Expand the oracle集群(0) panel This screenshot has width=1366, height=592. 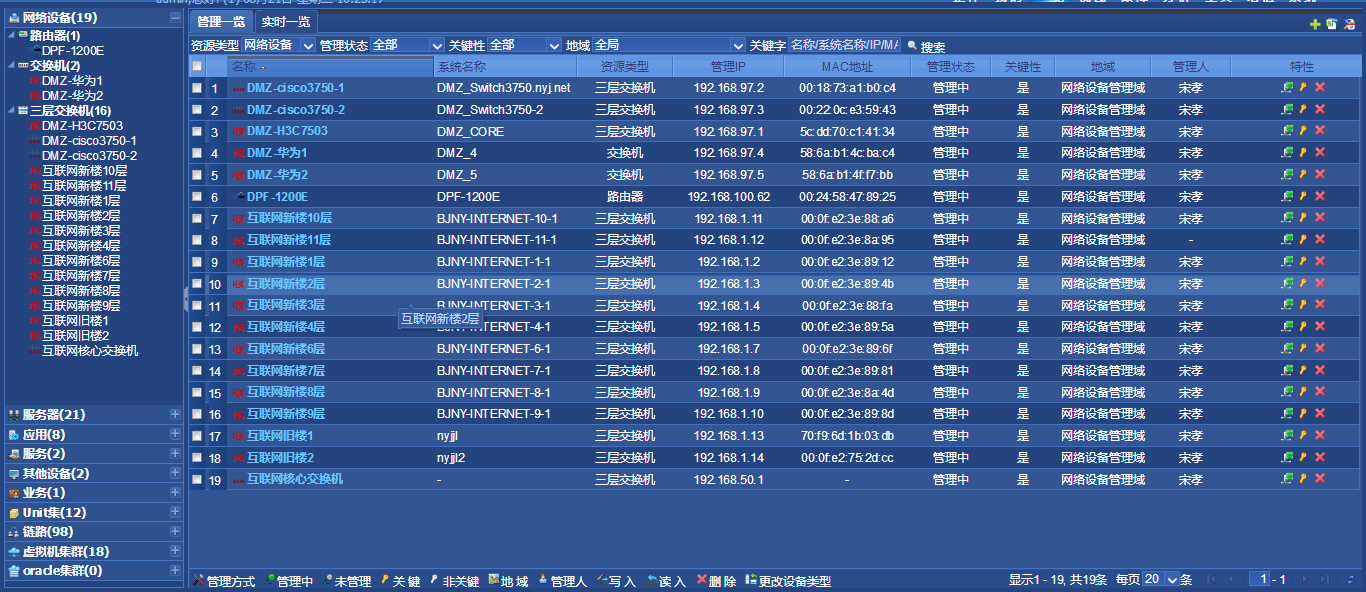pos(175,570)
